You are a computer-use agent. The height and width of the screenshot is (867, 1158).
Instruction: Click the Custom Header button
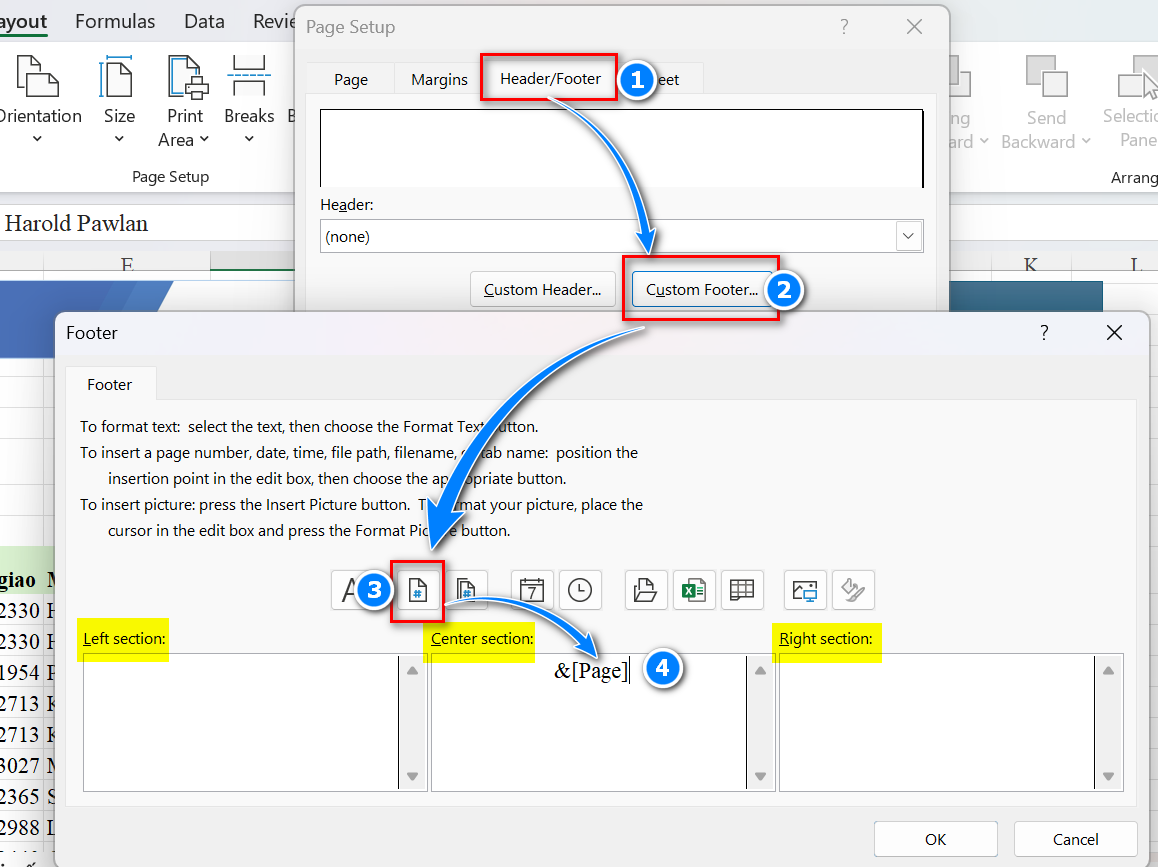tap(542, 290)
